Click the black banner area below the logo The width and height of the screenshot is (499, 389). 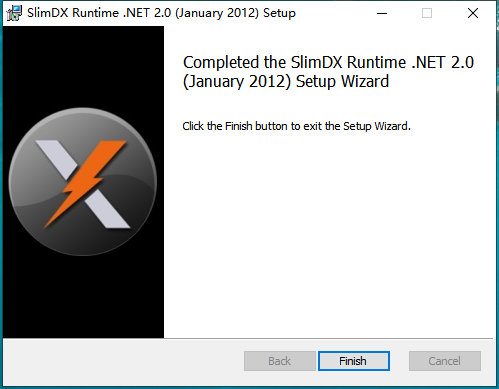(83, 297)
